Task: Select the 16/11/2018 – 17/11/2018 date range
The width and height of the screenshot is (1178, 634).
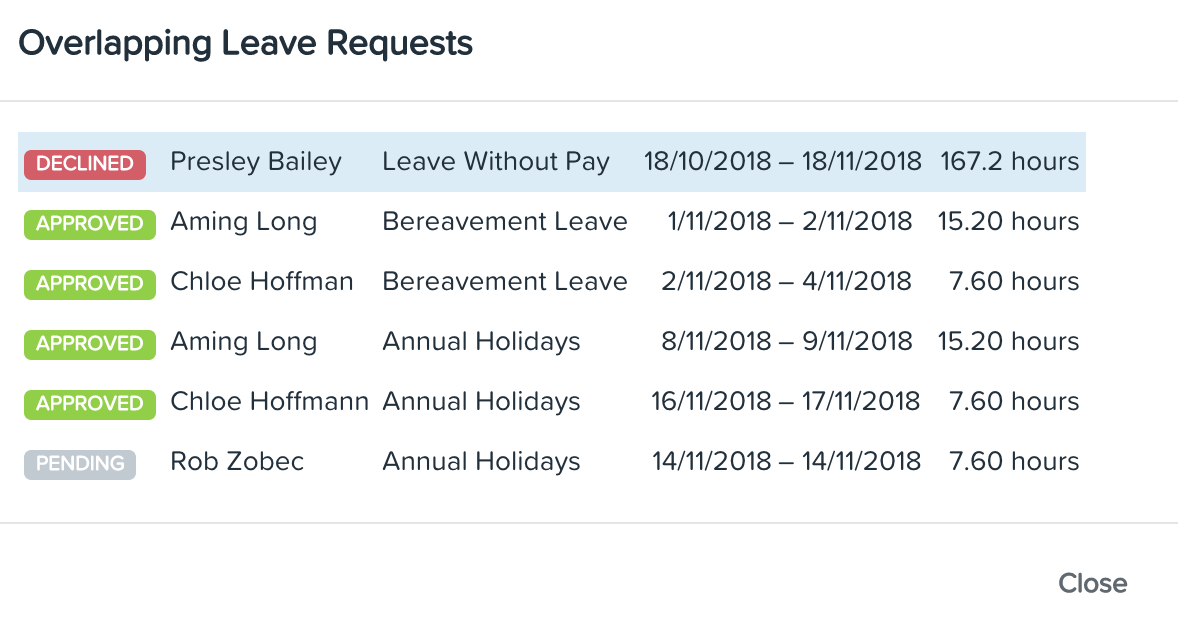Action: [785, 402]
